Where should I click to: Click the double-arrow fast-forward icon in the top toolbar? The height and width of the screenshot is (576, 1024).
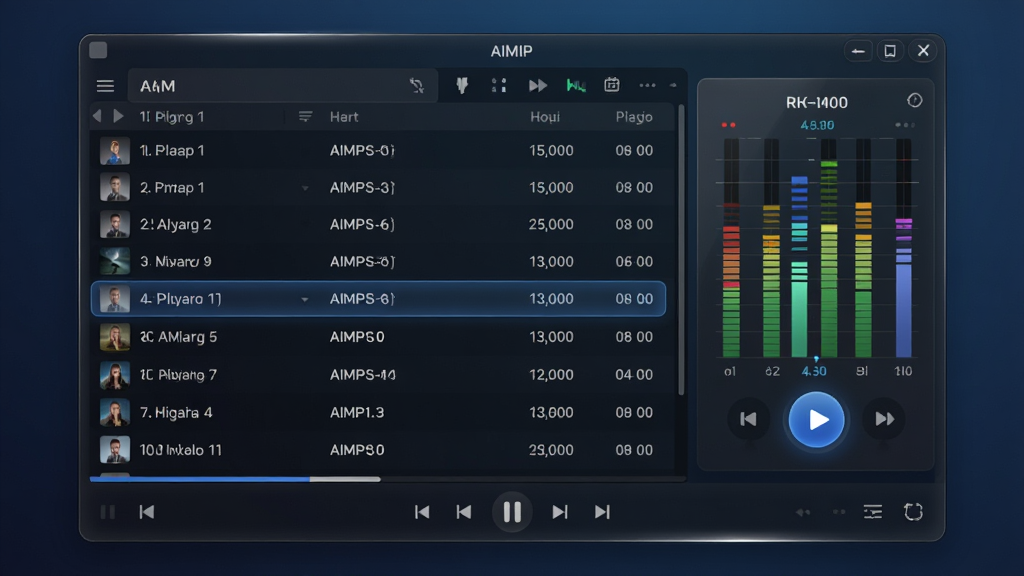[537, 86]
